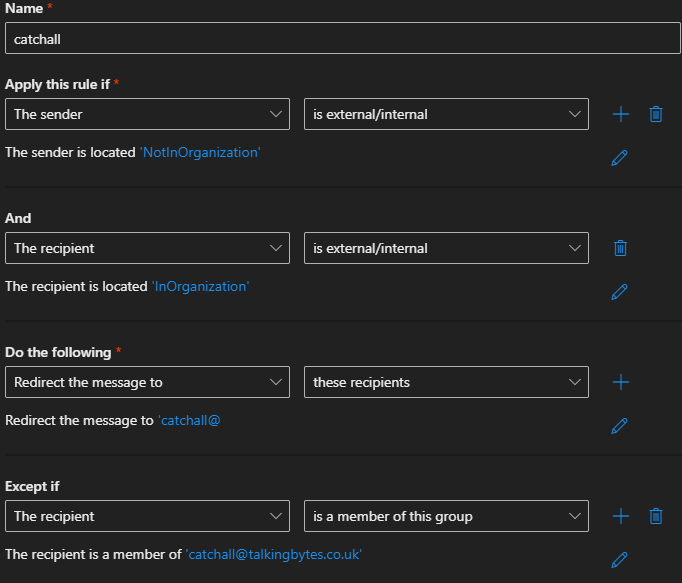Open the sender 'is external/internal' dropdown
682x583 pixels.
[x=446, y=114]
